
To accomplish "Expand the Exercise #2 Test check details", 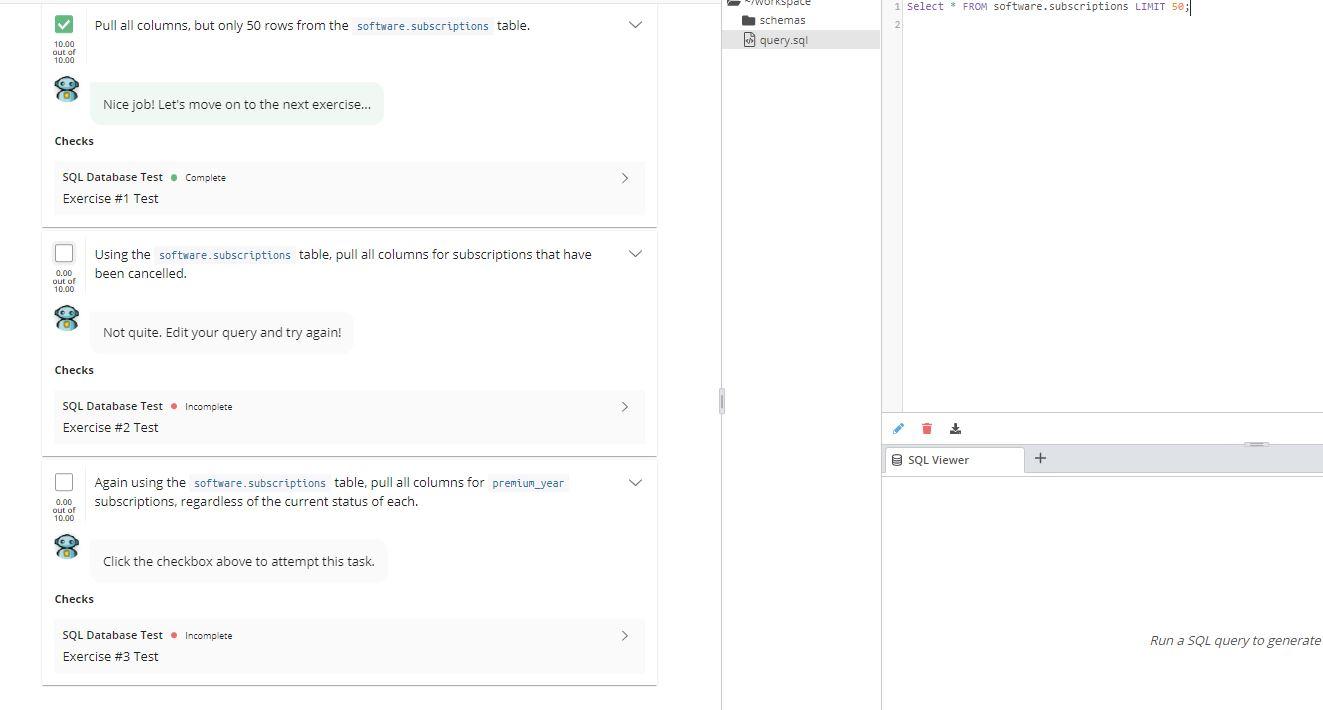I will (624, 406).
